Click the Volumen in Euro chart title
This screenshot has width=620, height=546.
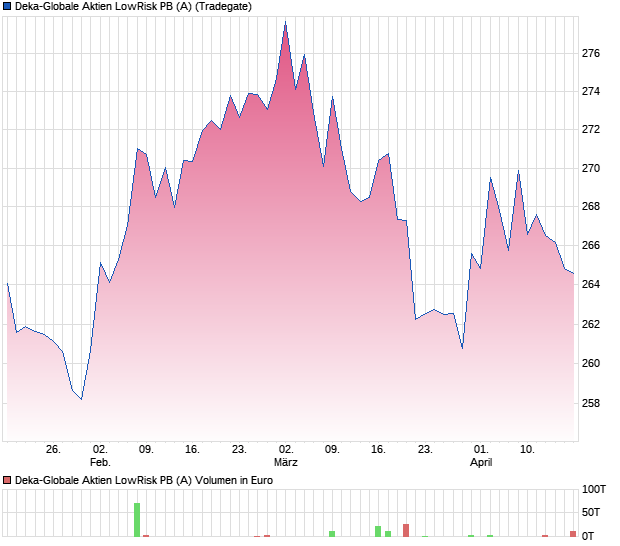click(144, 480)
